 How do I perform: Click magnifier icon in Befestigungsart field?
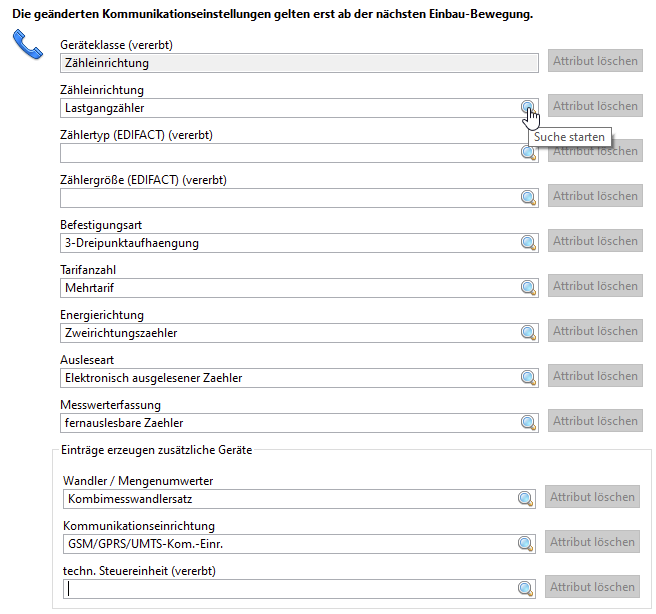pos(528,242)
